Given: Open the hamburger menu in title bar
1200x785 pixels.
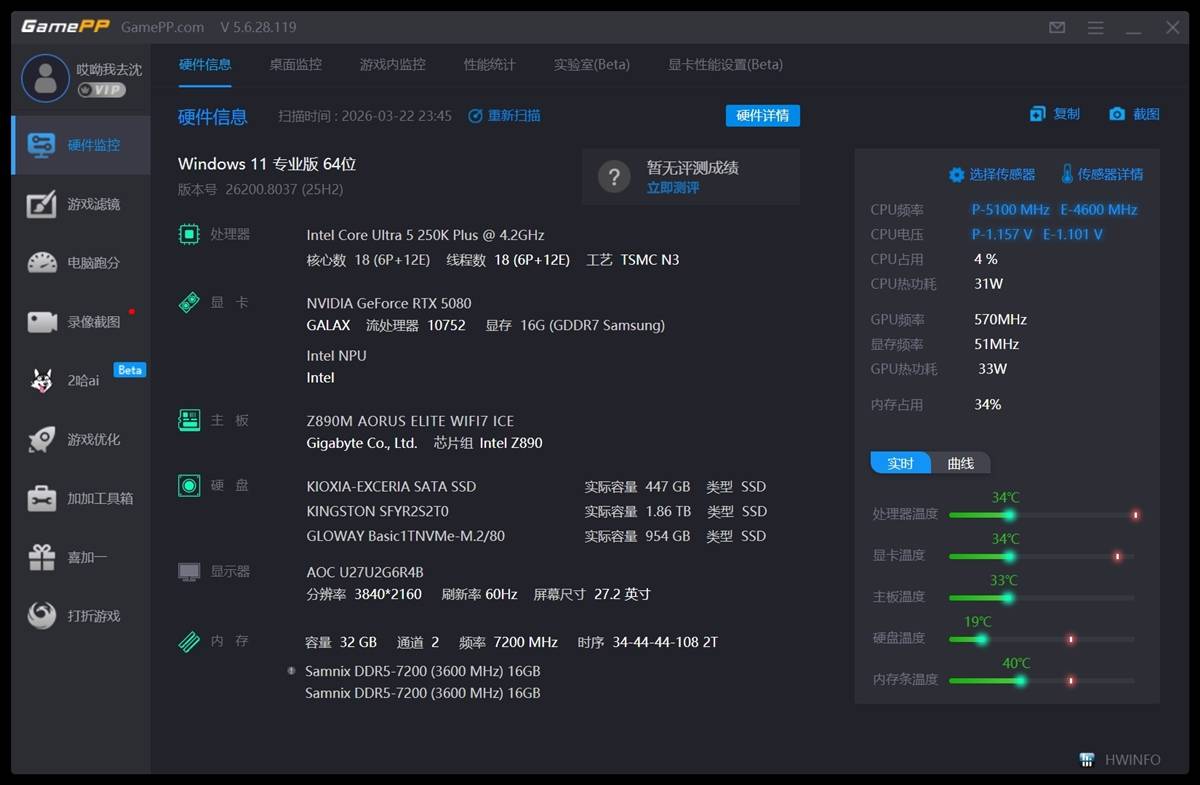Looking at the screenshot, I should point(1096,28).
